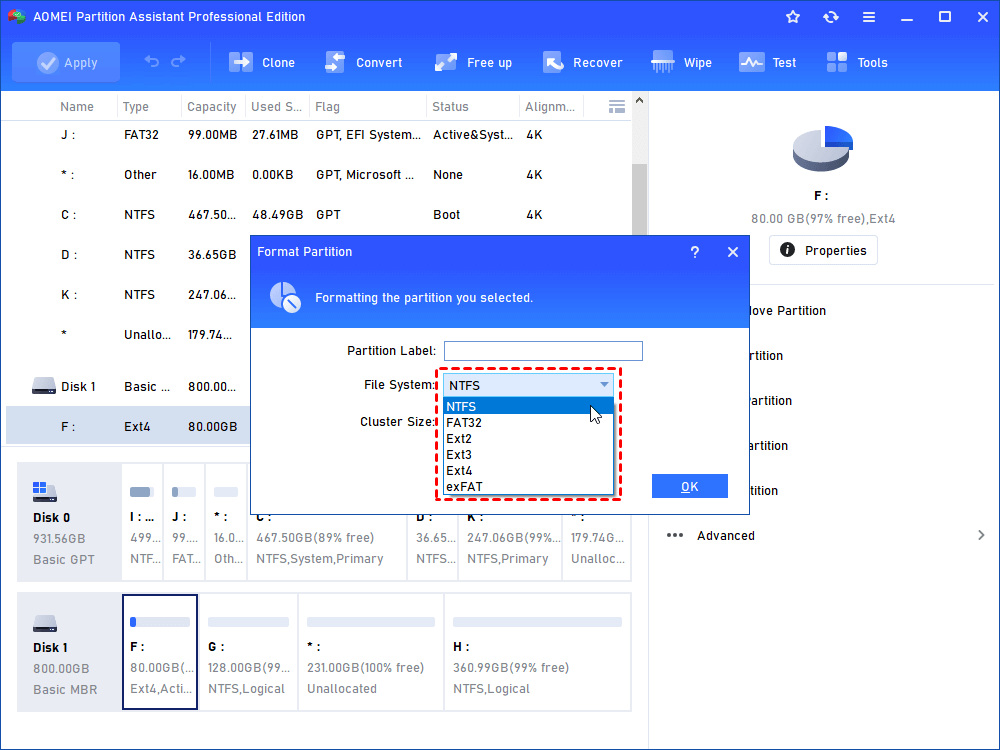Select the K: 247.06GB block on Disk 0
1000x750 pixels.
pos(510,546)
